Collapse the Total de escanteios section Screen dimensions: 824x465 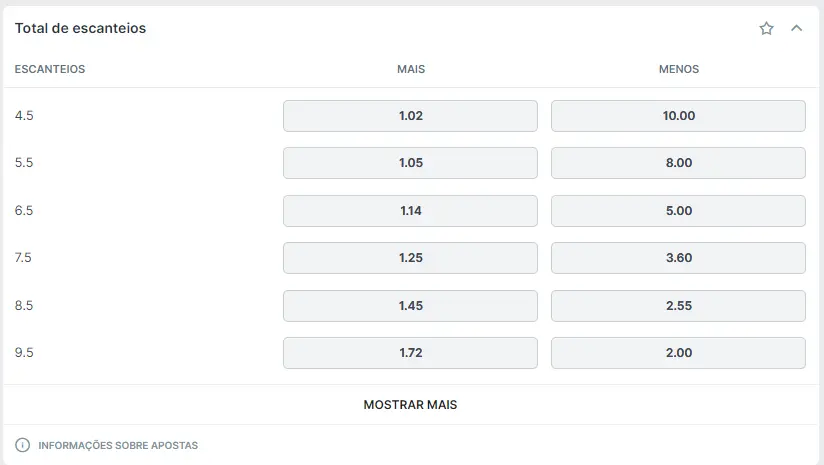(797, 28)
